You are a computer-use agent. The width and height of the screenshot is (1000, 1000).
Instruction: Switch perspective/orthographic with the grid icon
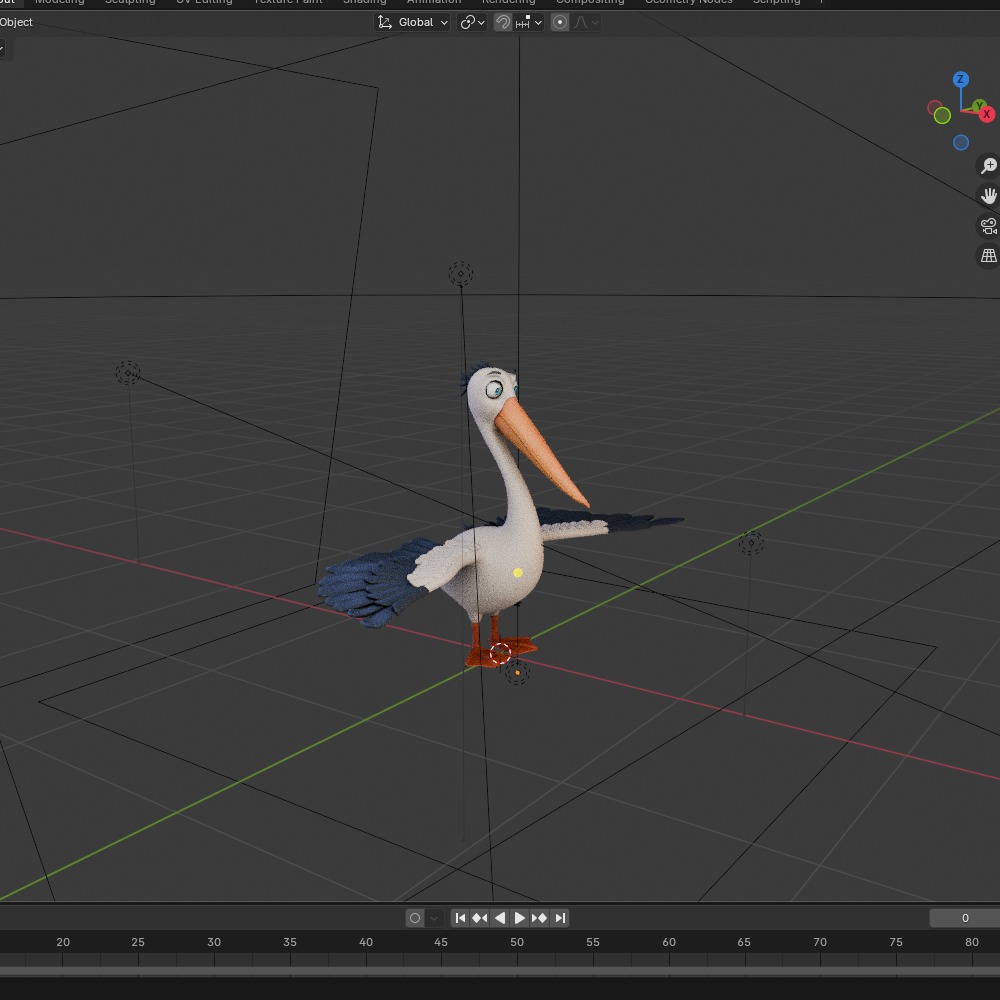[x=988, y=256]
